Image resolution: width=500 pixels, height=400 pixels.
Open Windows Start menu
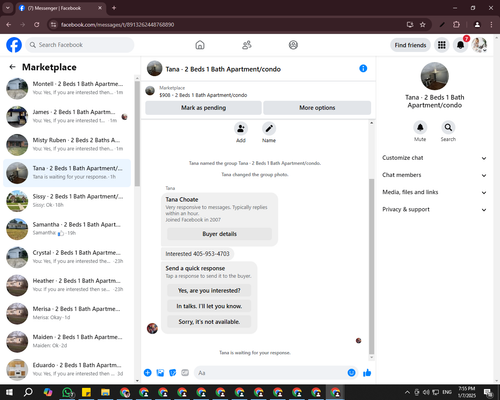click(x=9, y=392)
